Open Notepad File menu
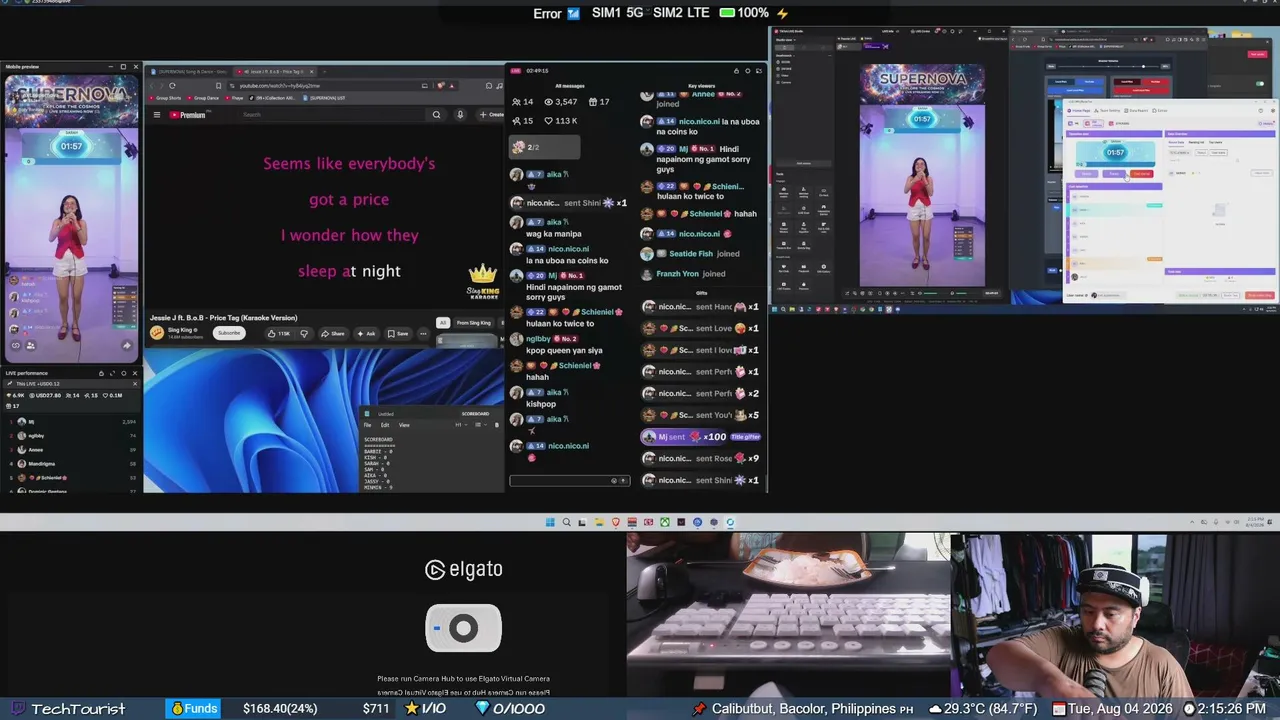1280x720 pixels. [367, 425]
